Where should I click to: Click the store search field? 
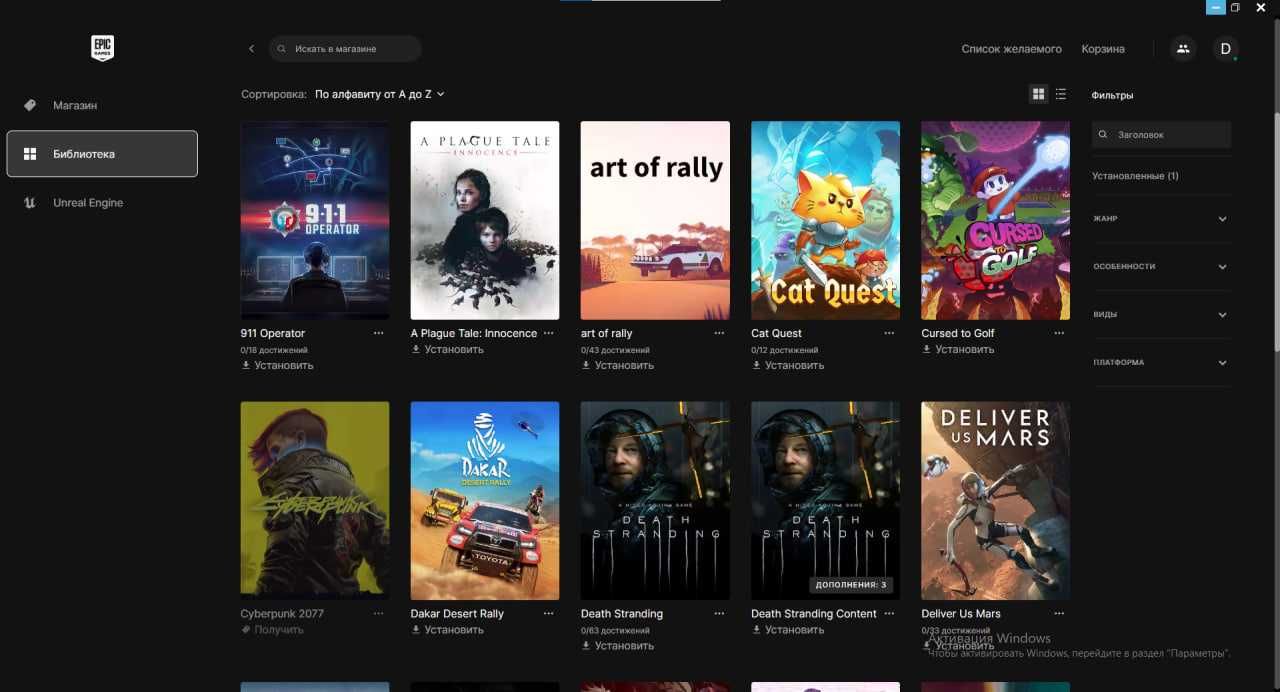click(345, 48)
